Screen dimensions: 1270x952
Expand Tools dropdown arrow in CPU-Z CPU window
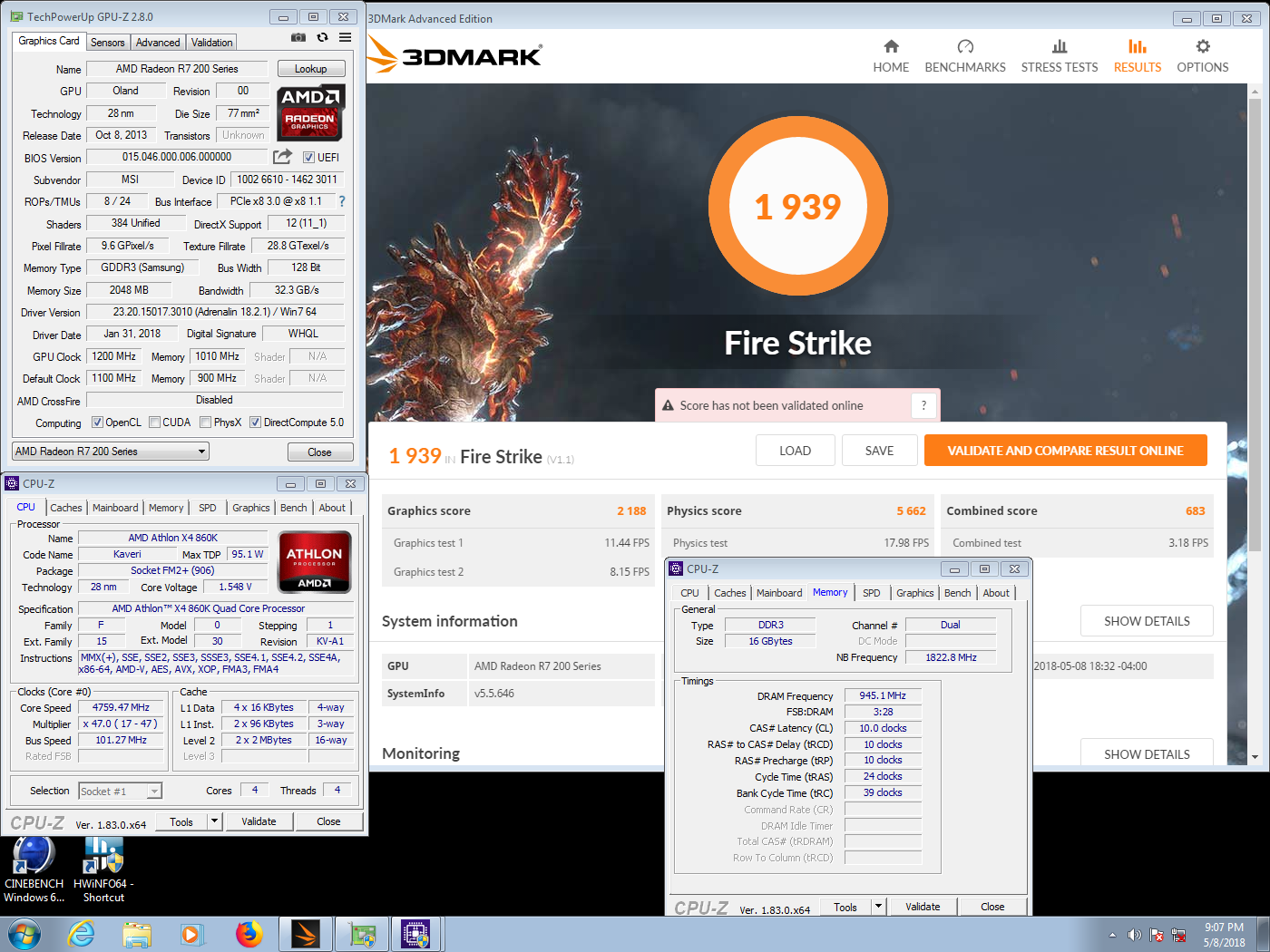click(215, 821)
